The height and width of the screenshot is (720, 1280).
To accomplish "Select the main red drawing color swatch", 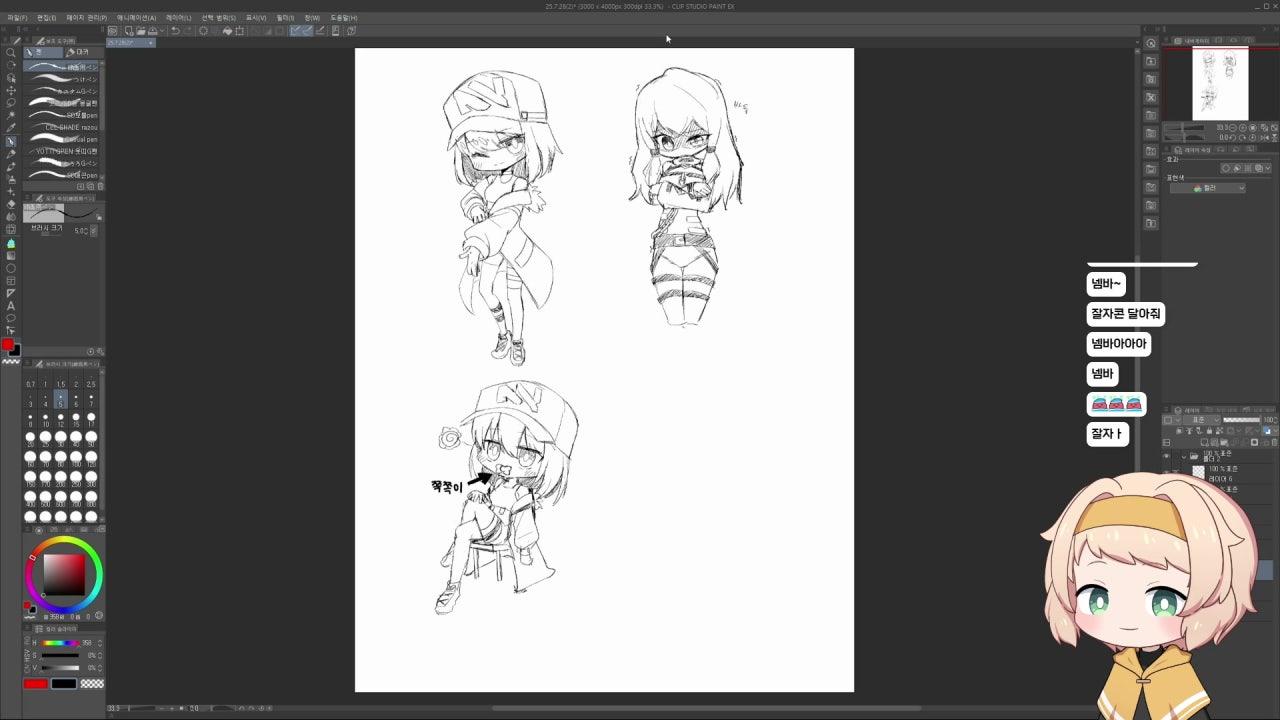I will pos(7,345).
